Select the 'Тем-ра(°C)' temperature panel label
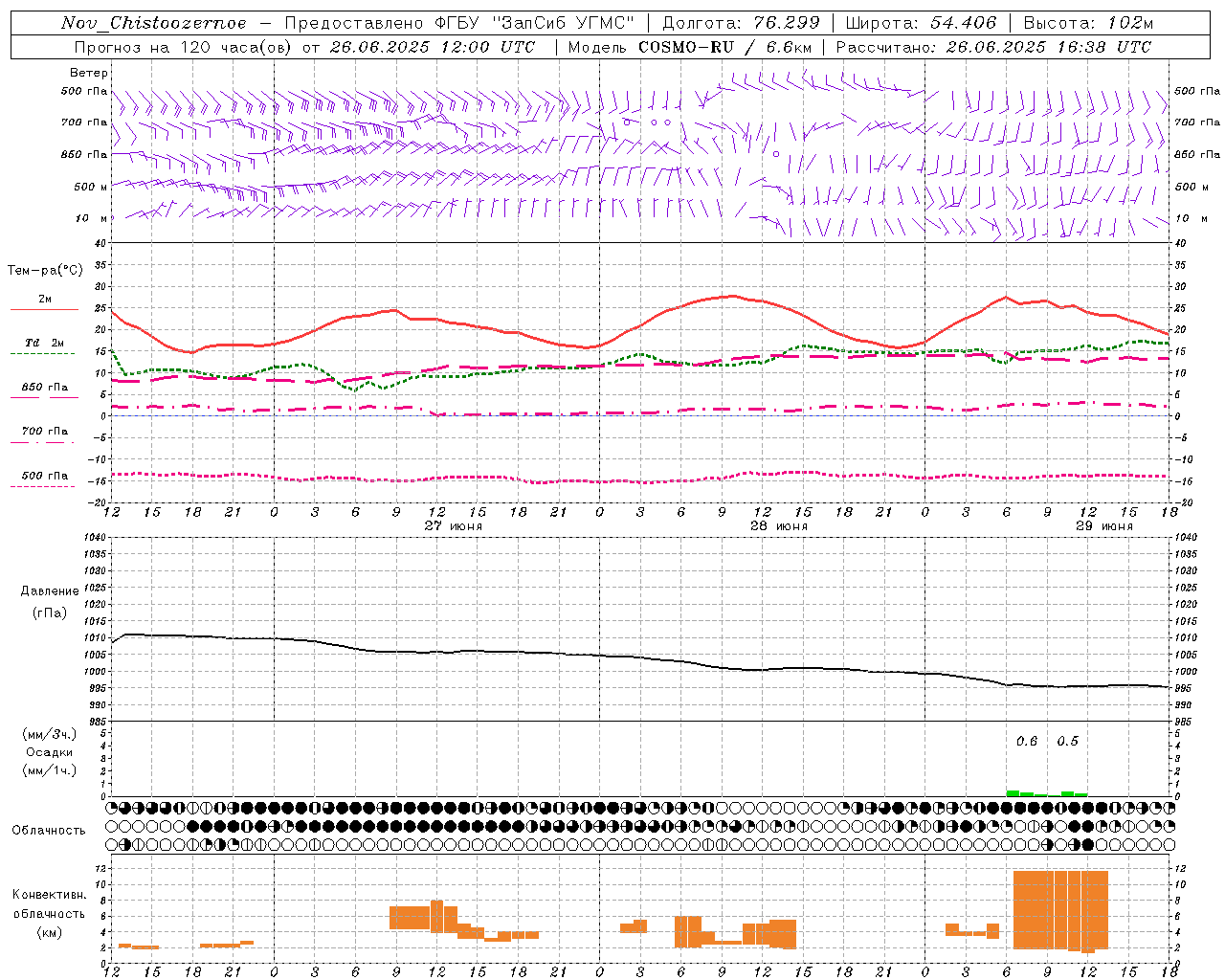The image size is (1225, 980). pos(45,271)
